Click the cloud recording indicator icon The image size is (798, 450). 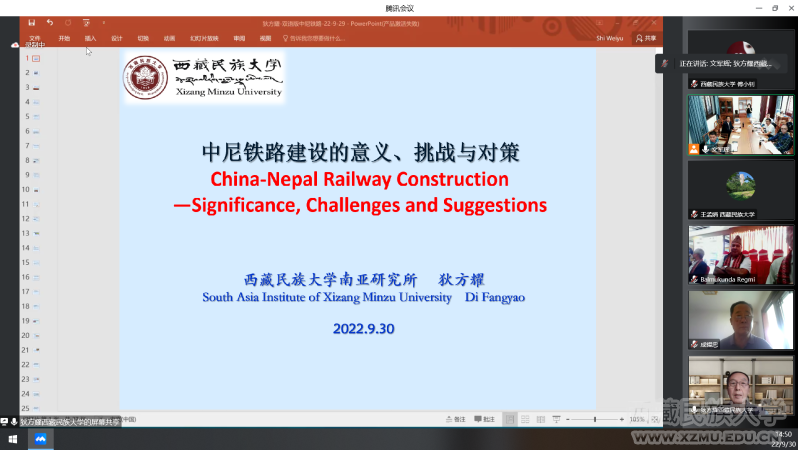click(x=15, y=45)
